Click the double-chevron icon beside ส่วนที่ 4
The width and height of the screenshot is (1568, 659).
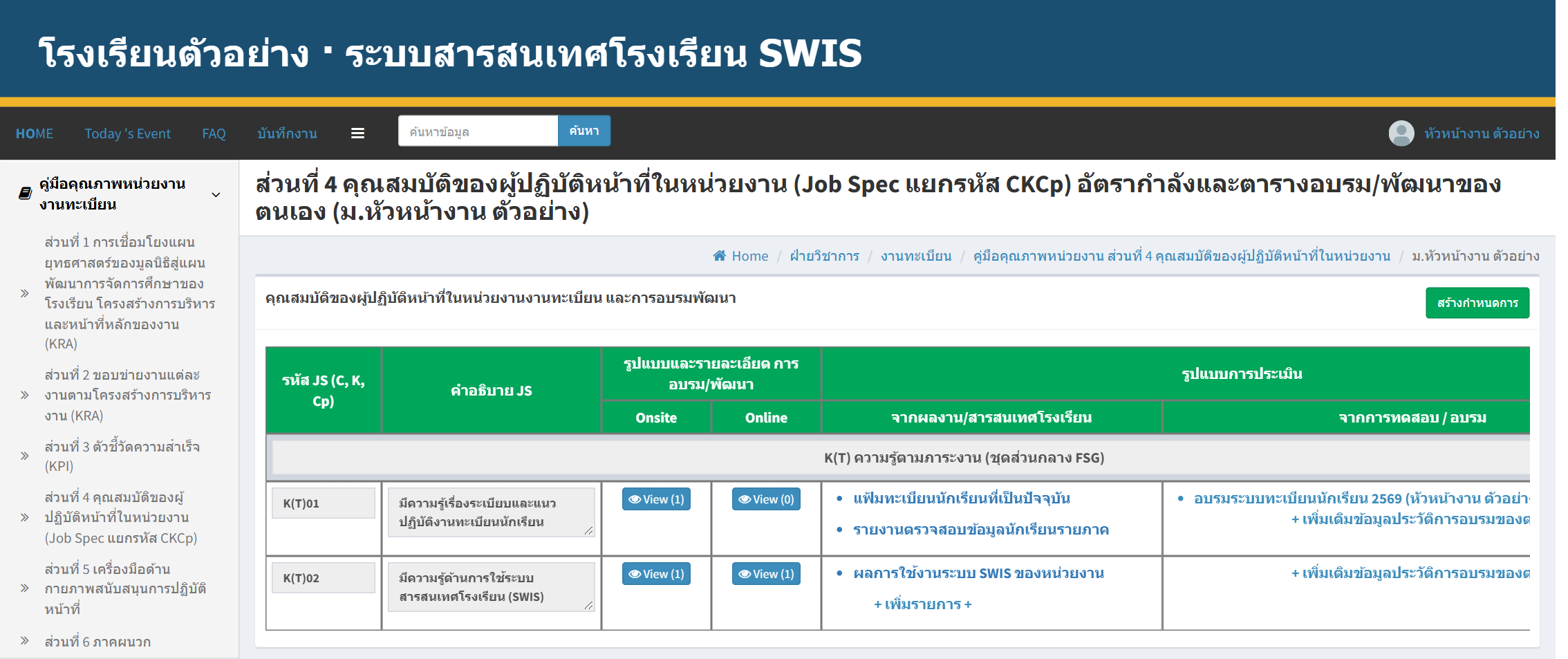(x=25, y=517)
